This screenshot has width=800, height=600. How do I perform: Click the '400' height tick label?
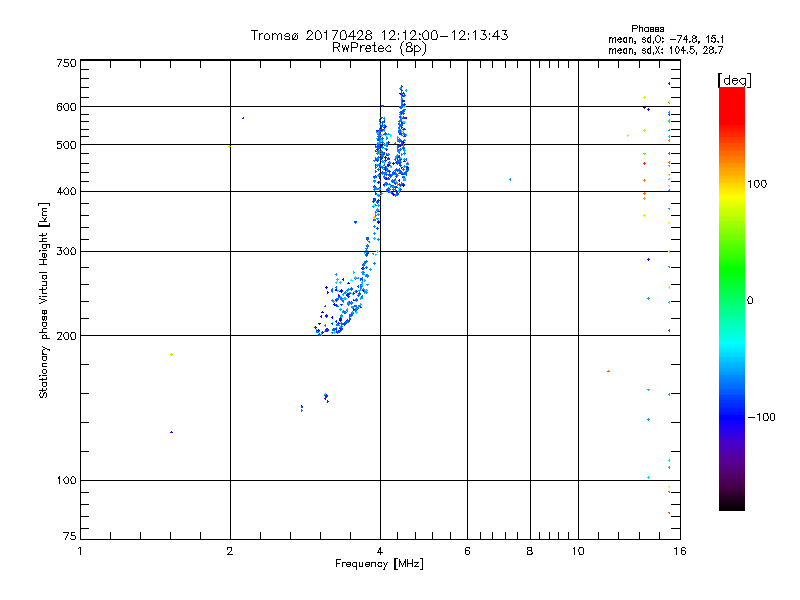(x=66, y=192)
